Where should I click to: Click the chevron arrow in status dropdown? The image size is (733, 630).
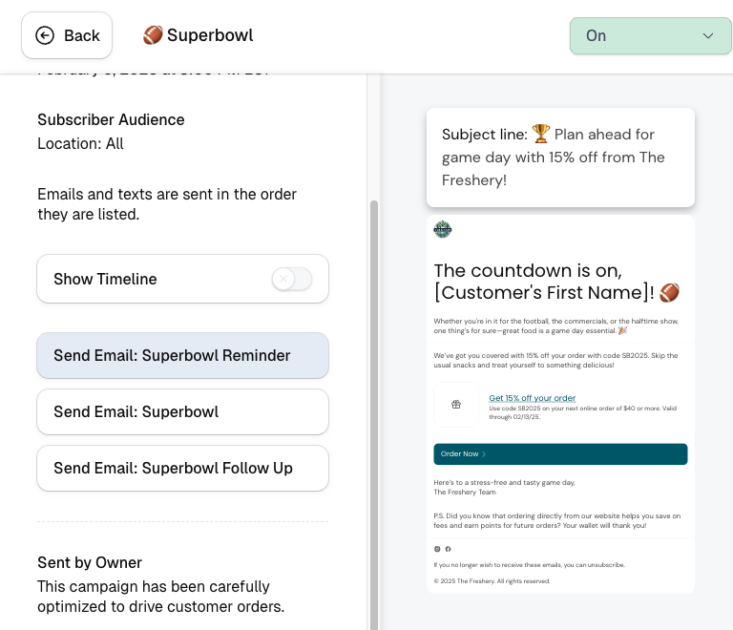click(708, 36)
